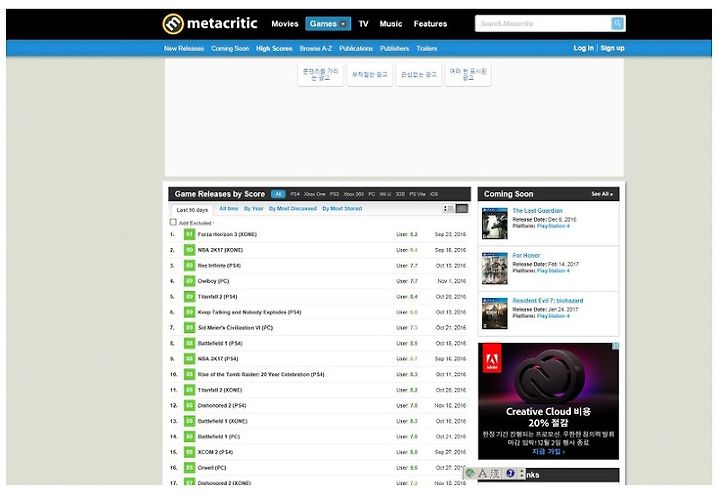The height and width of the screenshot is (498, 720).
Task: Open the Features menu
Action: 430,24
